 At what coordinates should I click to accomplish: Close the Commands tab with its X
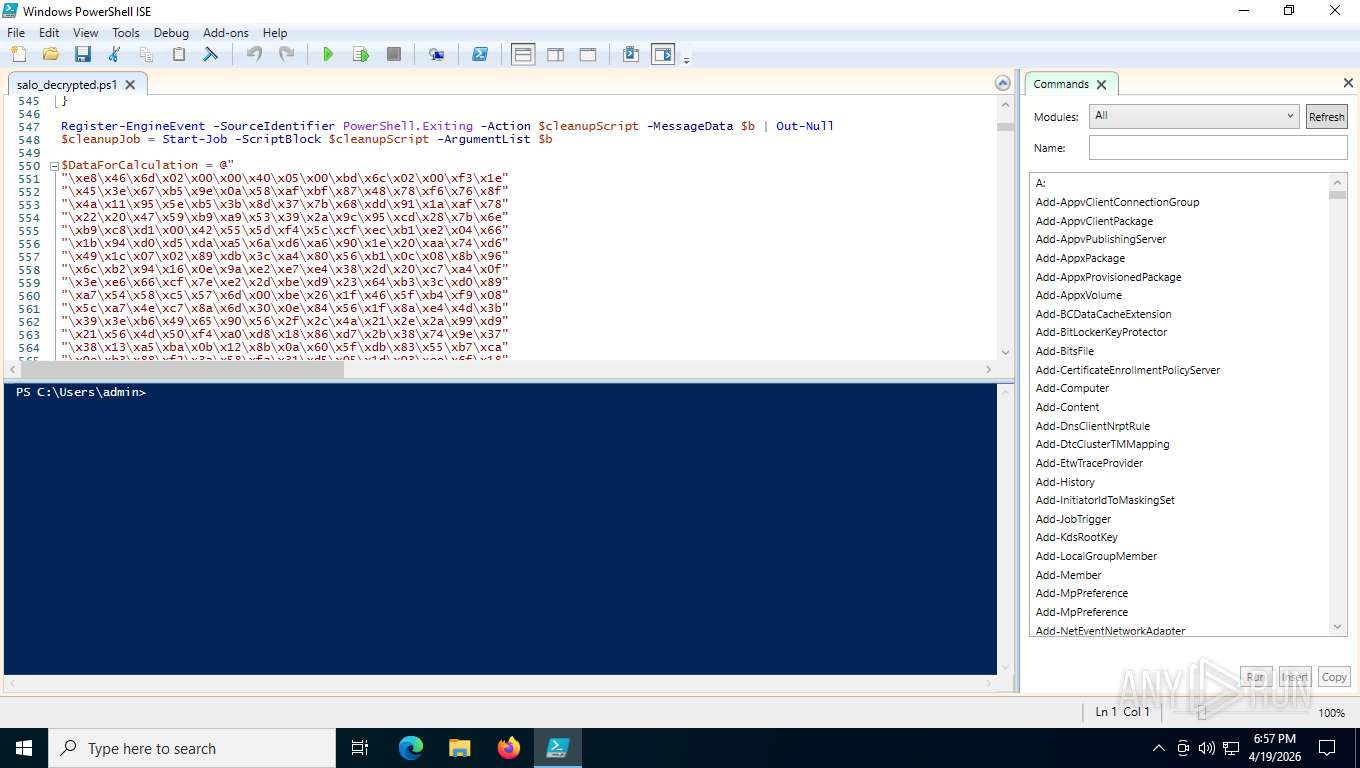(1101, 85)
